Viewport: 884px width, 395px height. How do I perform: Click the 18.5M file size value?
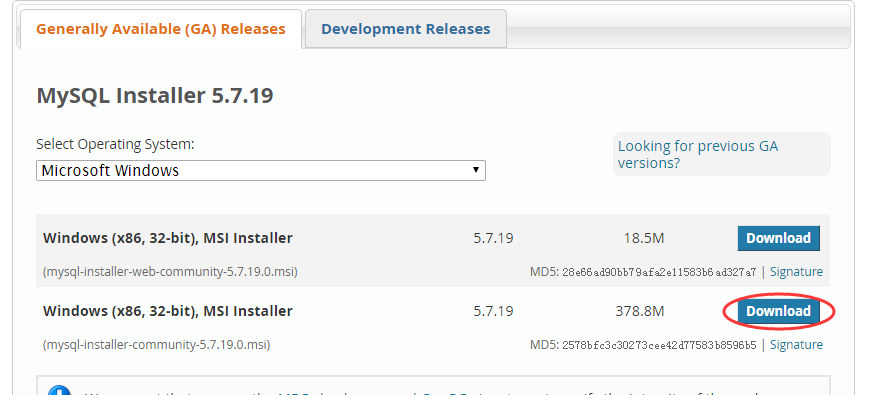coord(644,238)
